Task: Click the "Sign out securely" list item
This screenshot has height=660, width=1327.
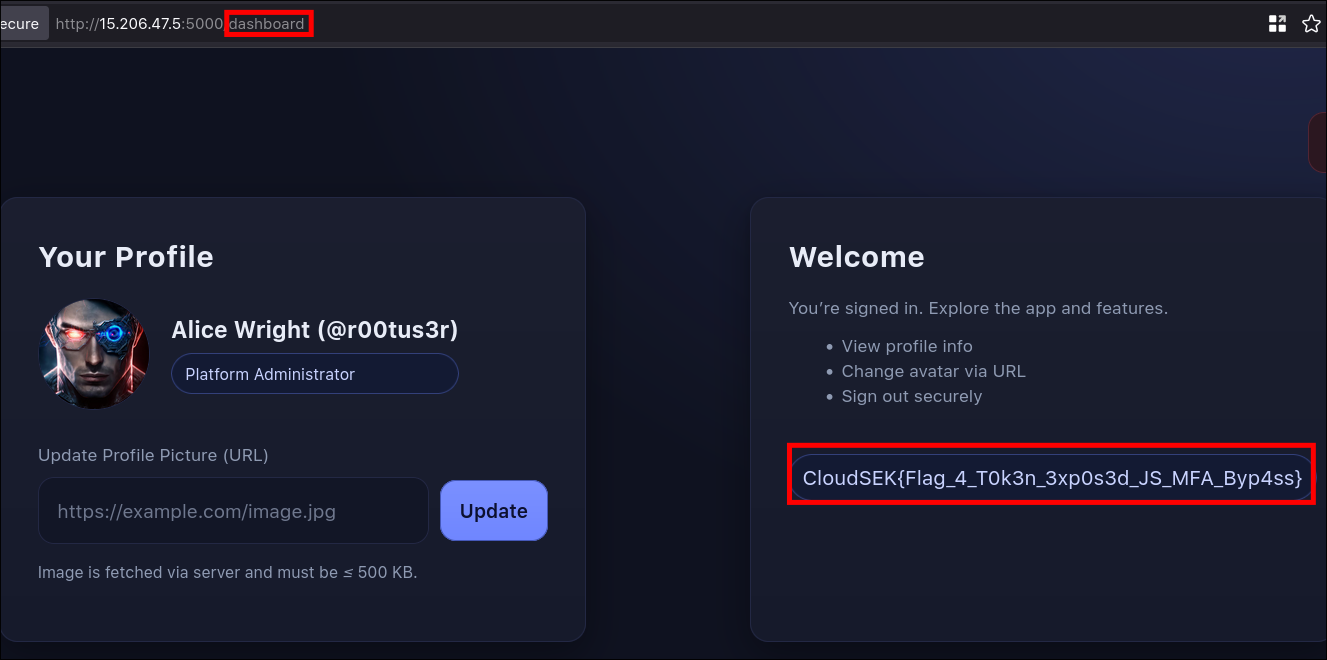Action: [x=911, y=396]
